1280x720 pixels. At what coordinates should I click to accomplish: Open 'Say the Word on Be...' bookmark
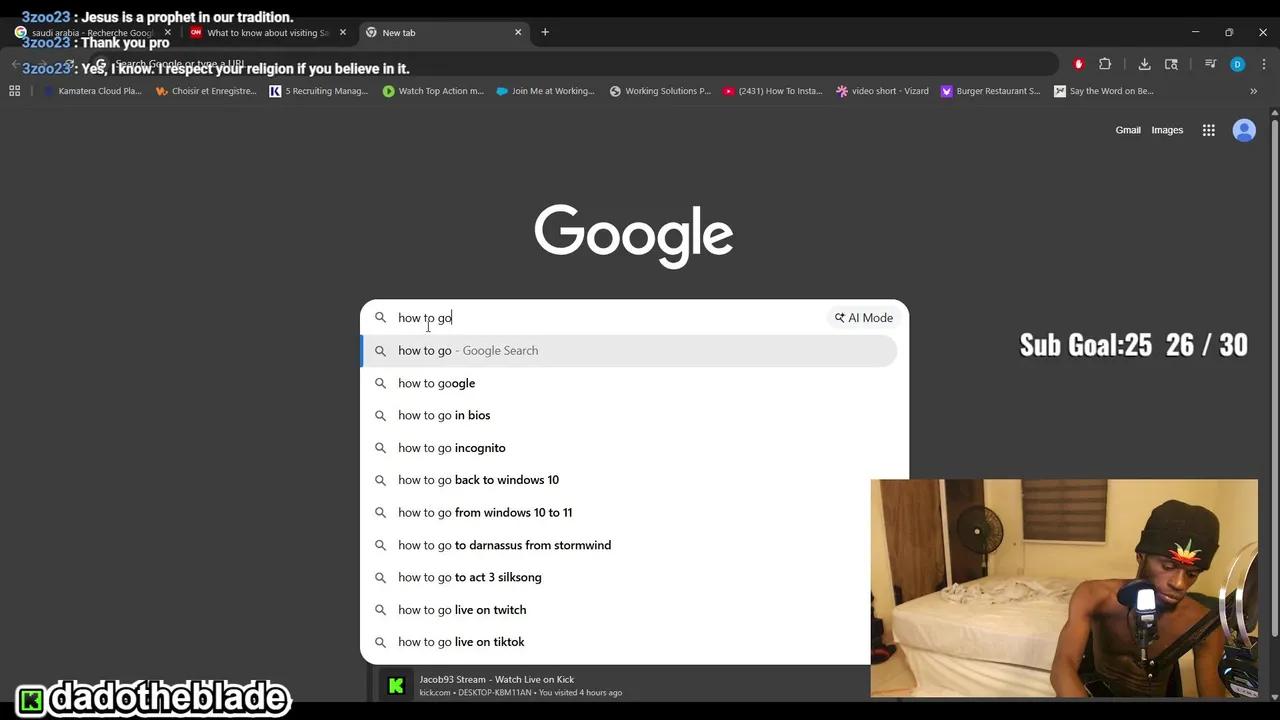point(1104,91)
